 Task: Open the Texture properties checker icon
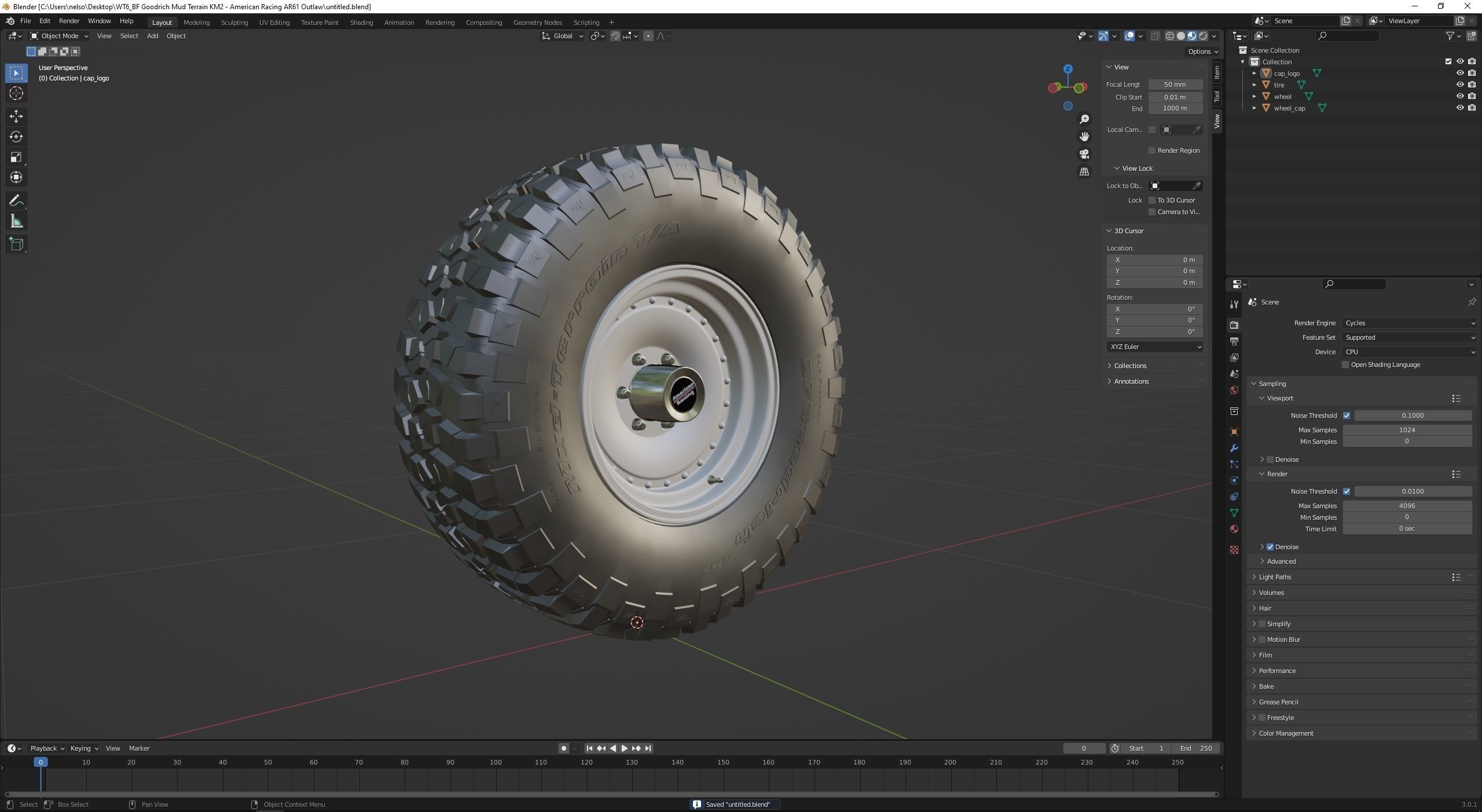point(1234,550)
